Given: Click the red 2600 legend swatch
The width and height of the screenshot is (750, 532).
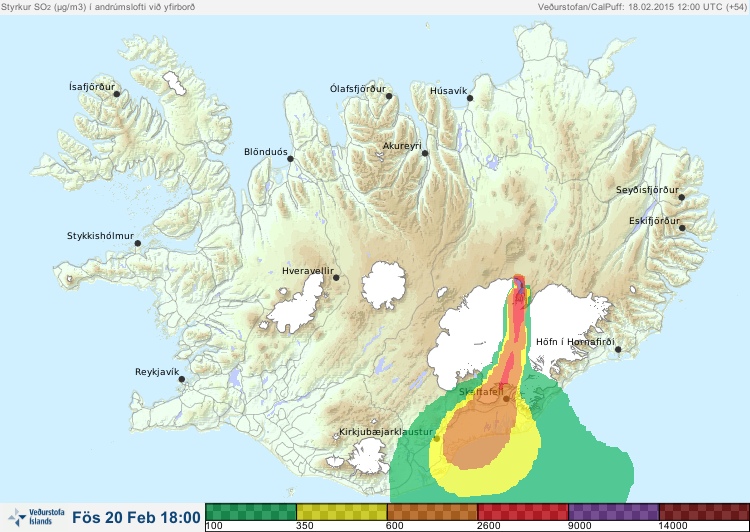Looking at the screenshot, I should 523,512.
